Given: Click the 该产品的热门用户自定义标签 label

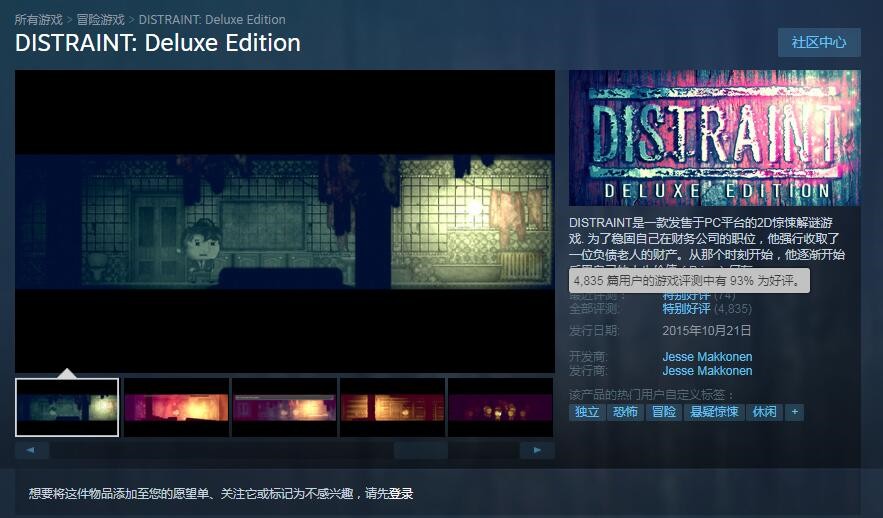Looking at the screenshot, I should (x=652, y=395).
